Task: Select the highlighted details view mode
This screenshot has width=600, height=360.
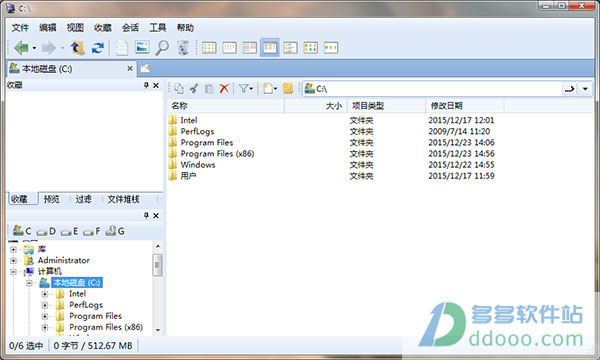Action: click(270, 47)
